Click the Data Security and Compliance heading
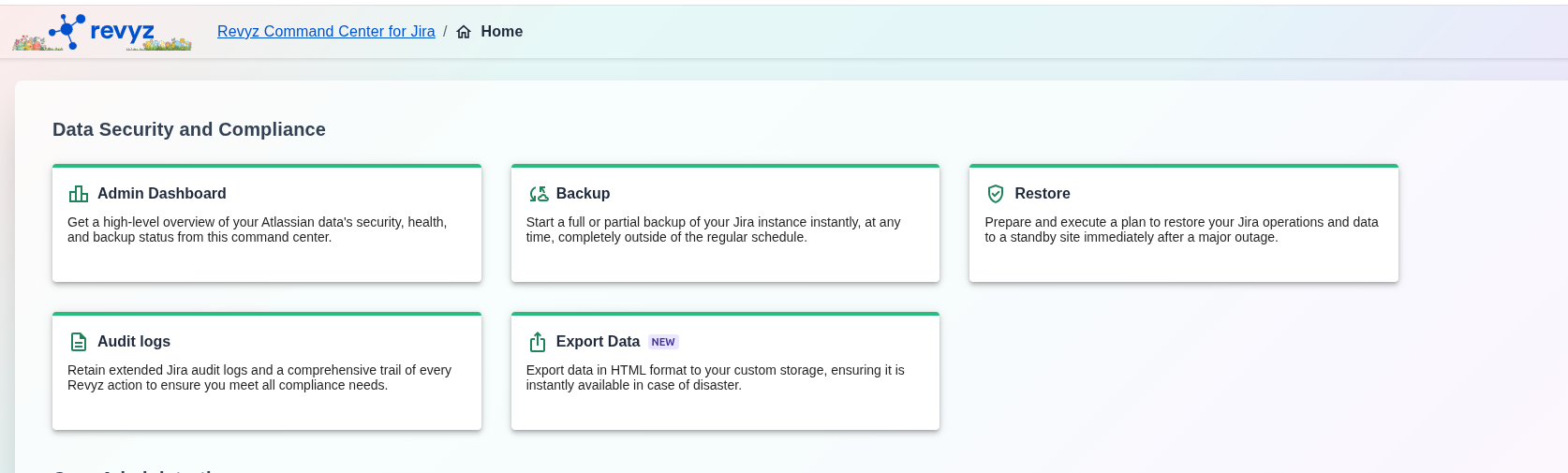Image resolution: width=1568 pixels, height=473 pixels. coord(189,129)
